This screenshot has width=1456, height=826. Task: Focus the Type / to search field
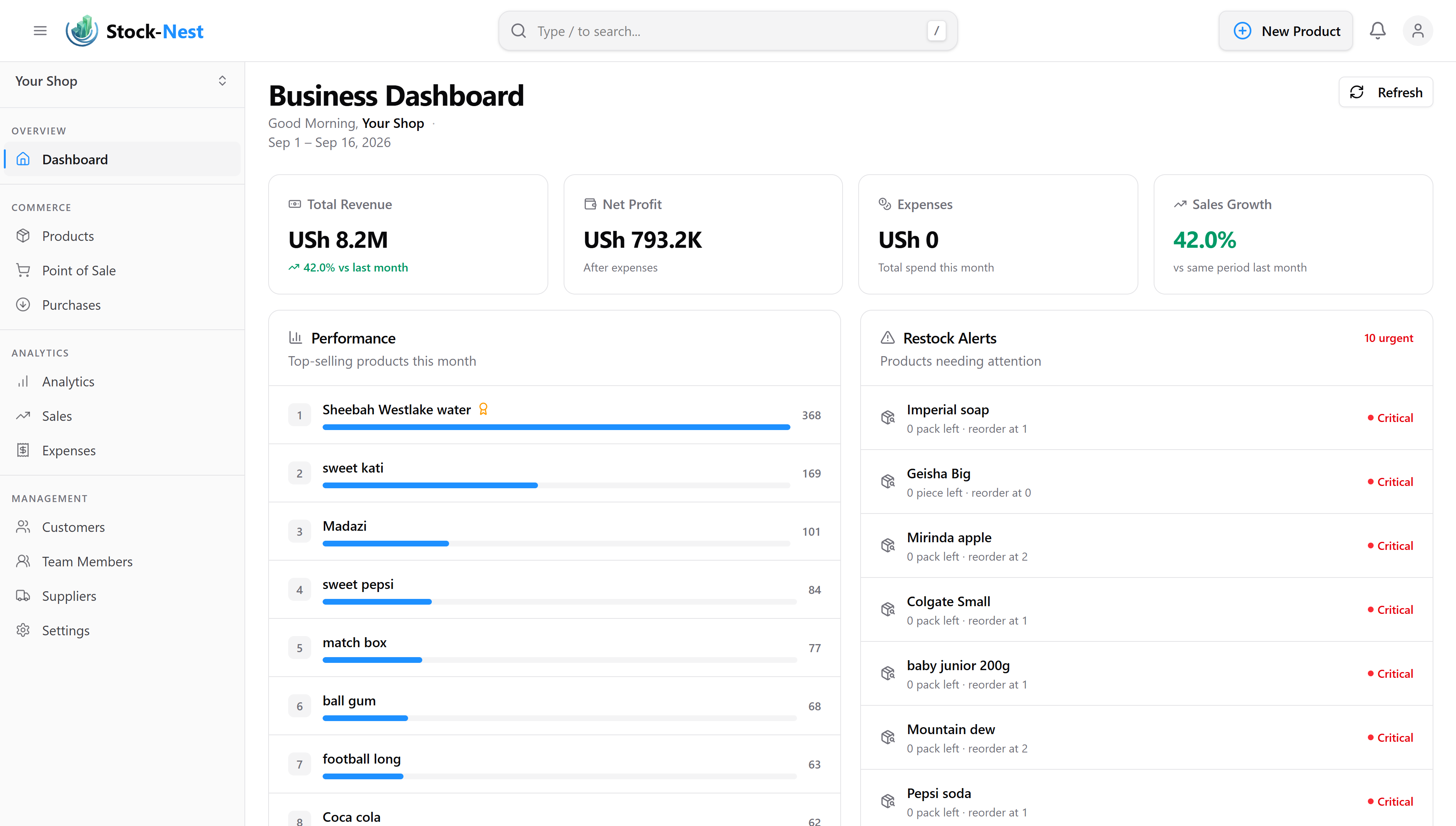tap(728, 31)
